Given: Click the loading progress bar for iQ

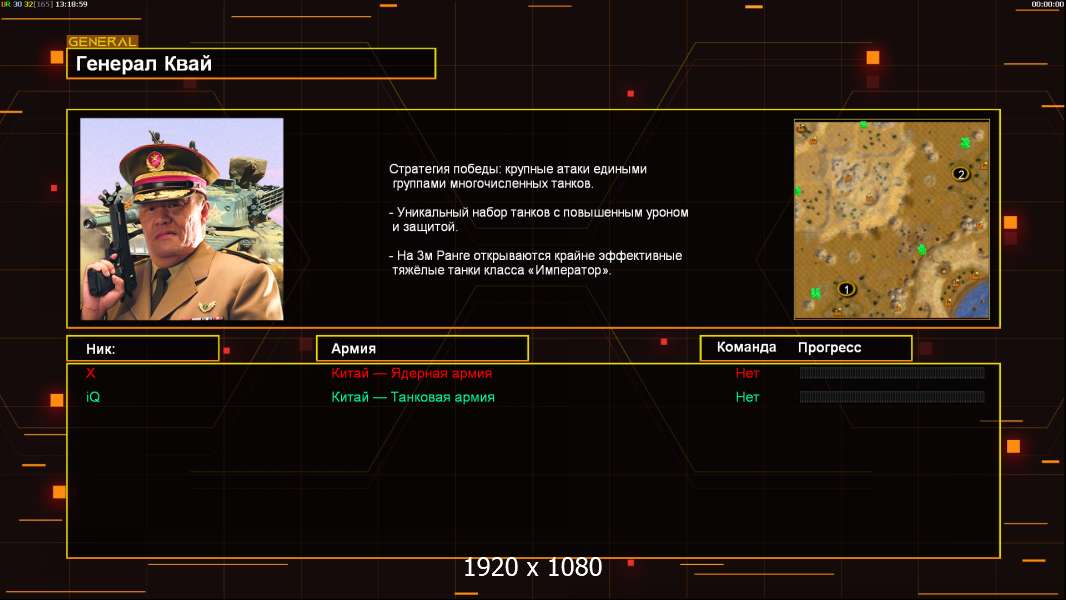Looking at the screenshot, I should (x=892, y=396).
